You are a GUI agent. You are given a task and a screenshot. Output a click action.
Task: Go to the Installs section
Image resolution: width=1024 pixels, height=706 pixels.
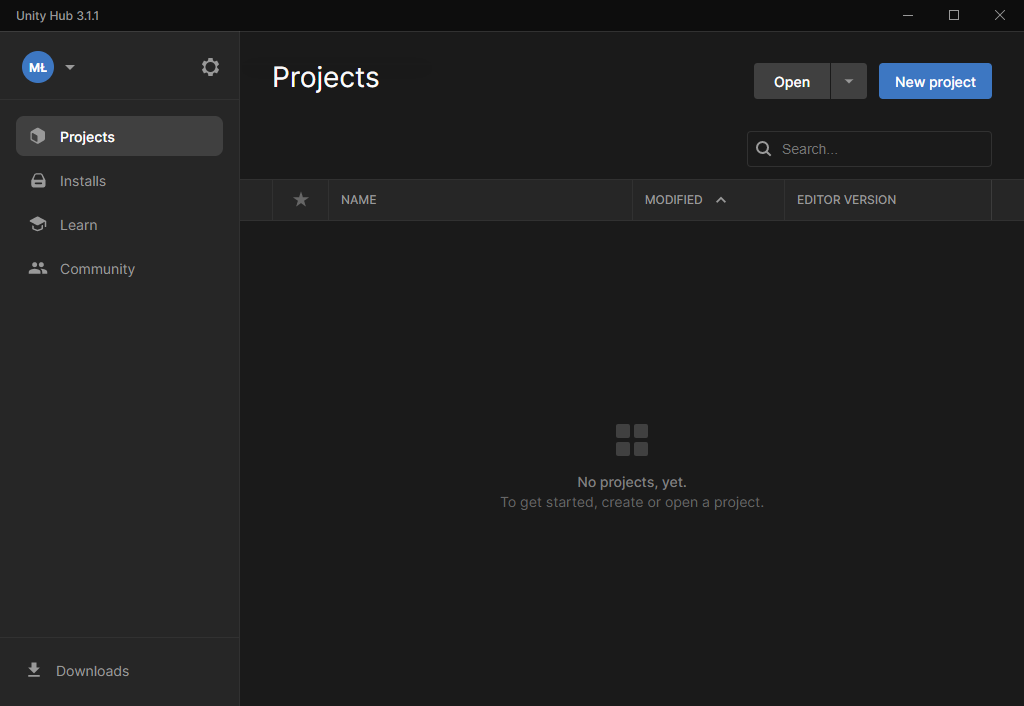point(120,181)
